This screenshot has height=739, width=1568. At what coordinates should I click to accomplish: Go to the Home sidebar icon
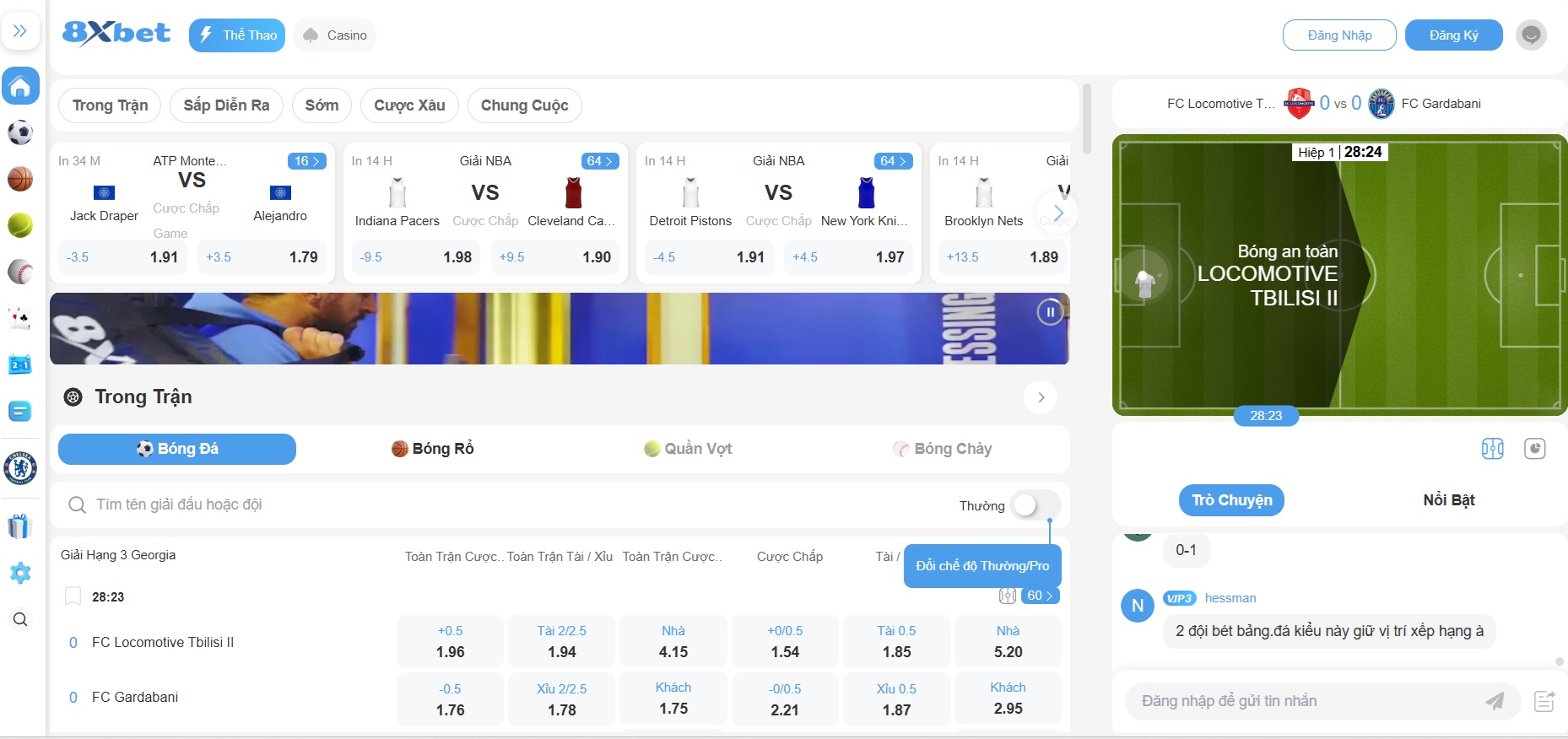tap(20, 86)
